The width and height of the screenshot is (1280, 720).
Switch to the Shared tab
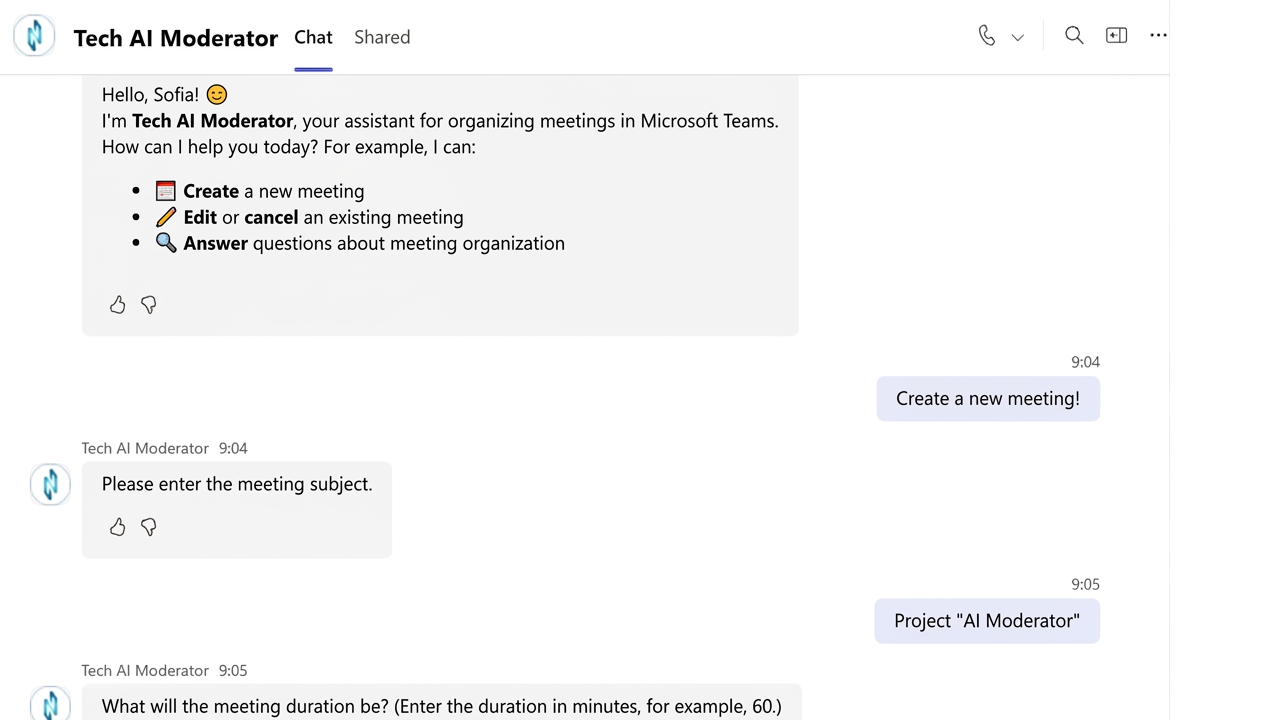tap(382, 37)
